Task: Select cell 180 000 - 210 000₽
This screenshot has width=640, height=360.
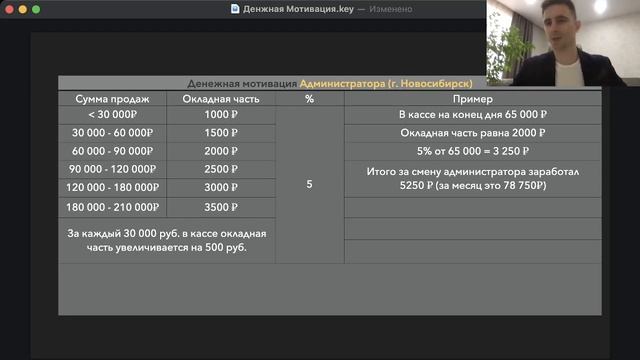Action: pyautogui.click(x=112, y=207)
